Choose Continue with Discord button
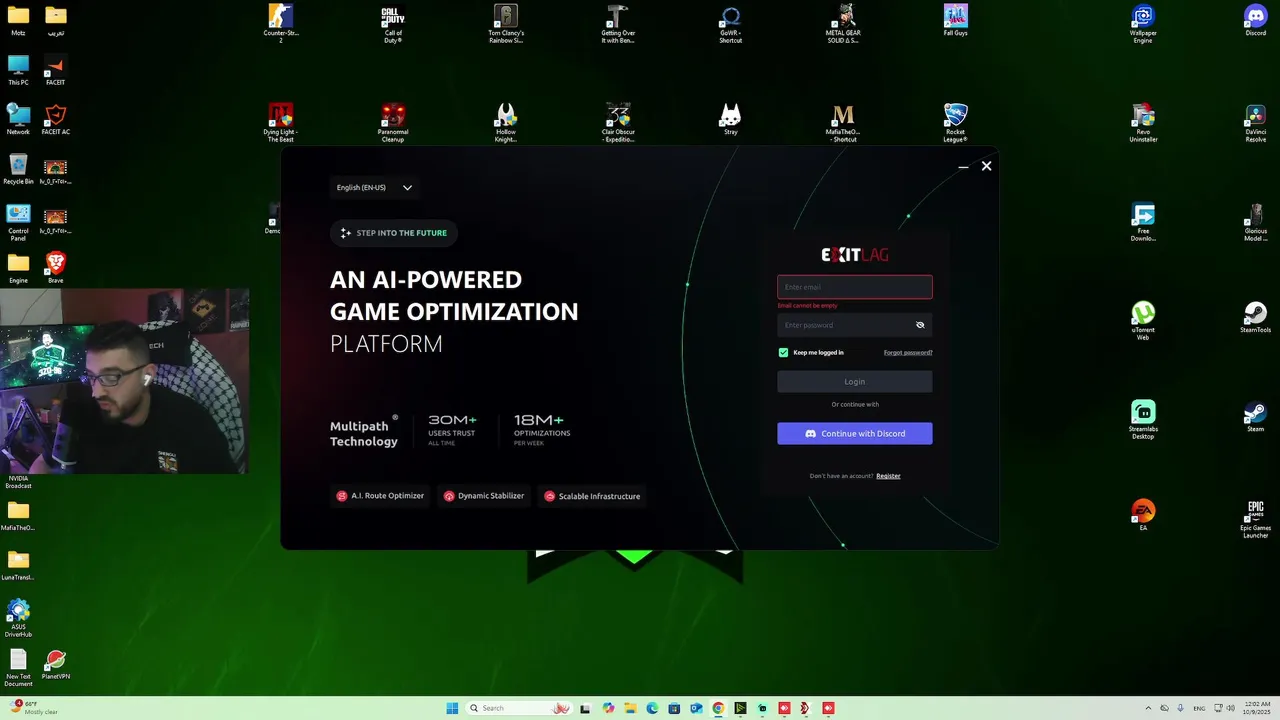The height and width of the screenshot is (720, 1280). click(855, 433)
